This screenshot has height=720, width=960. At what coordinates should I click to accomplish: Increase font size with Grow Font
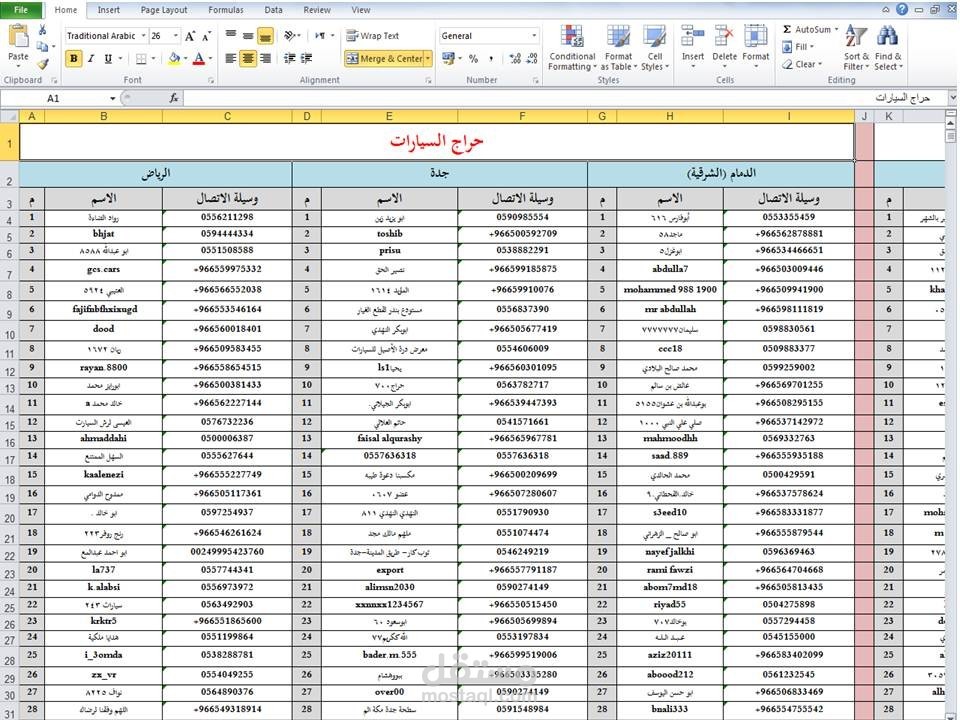(x=190, y=36)
